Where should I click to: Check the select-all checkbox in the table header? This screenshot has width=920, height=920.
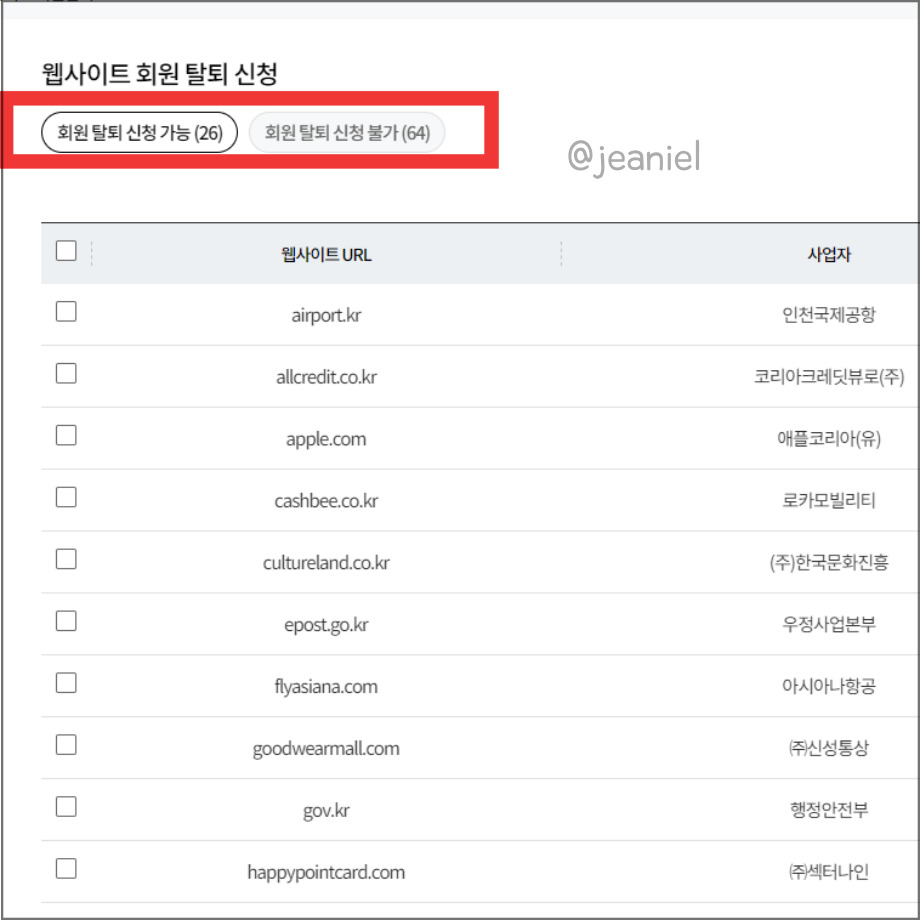65,251
